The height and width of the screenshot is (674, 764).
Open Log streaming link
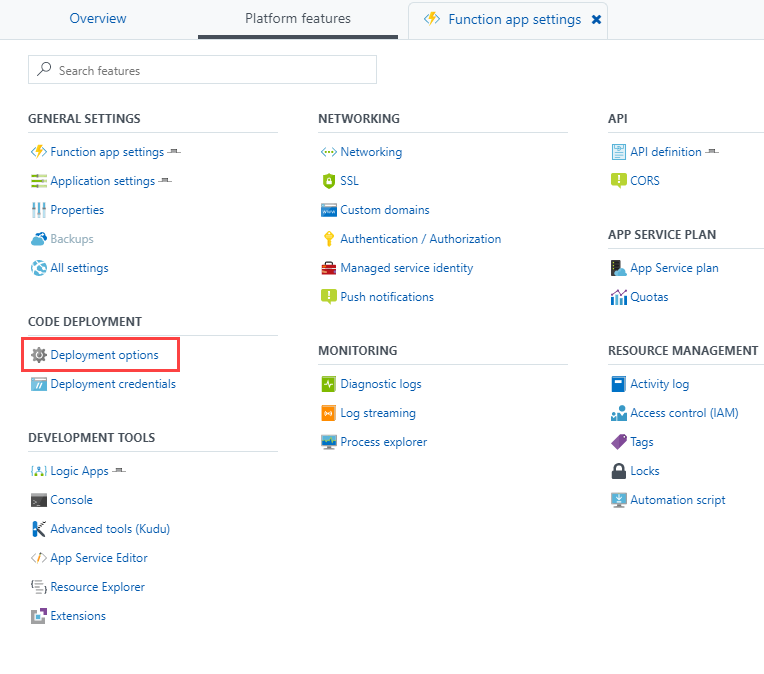378,413
